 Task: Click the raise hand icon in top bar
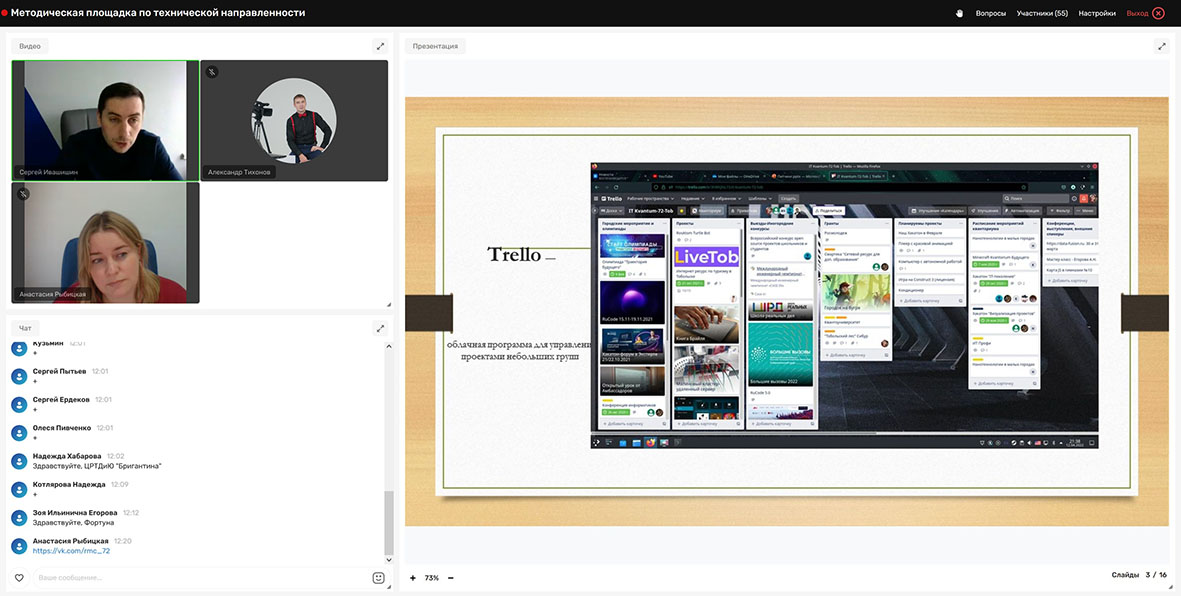tap(960, 13)
